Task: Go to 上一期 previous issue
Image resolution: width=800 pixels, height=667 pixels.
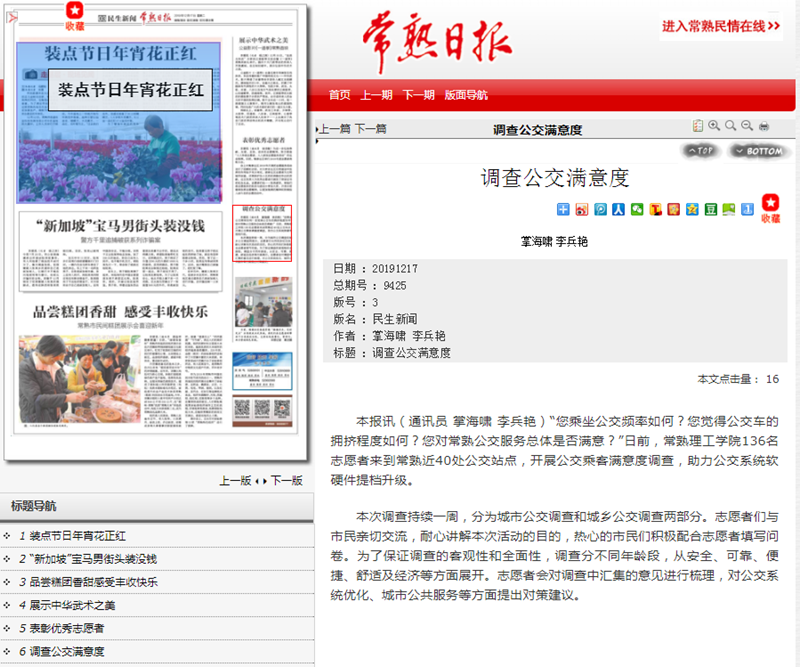Action: pos(377,95)
